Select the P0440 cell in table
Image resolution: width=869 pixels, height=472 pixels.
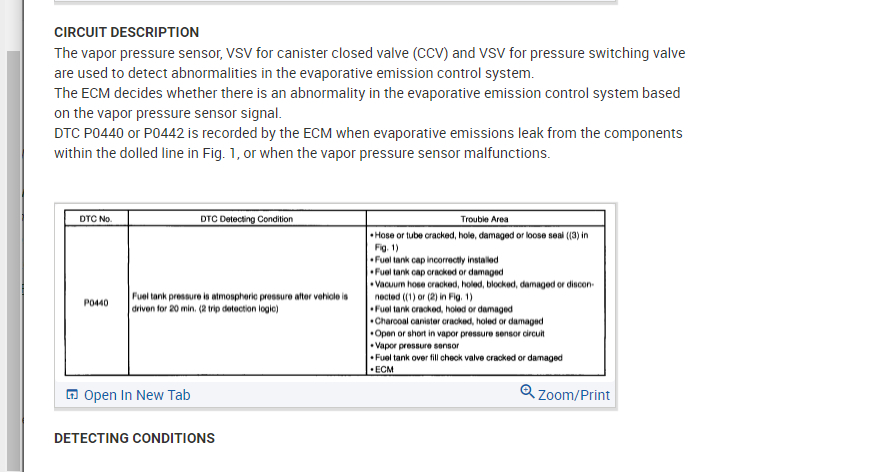click(x=97, y=302)
